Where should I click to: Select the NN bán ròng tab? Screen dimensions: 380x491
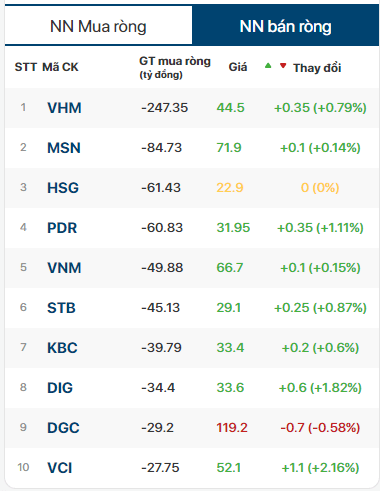click(285, 26)
